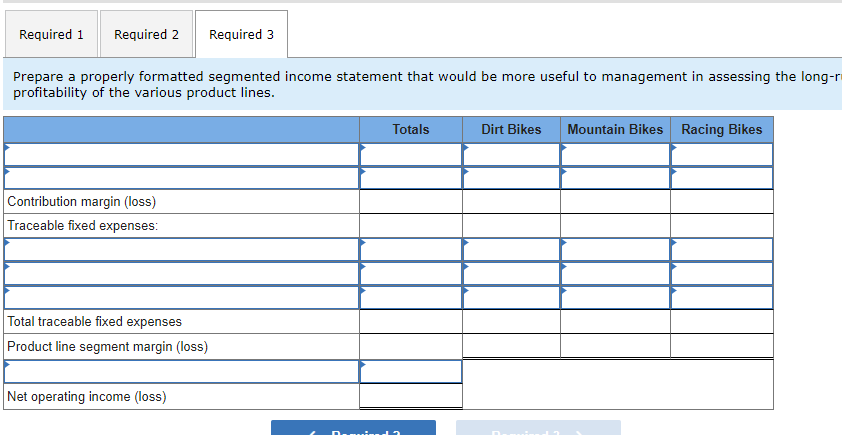Click the Mountain Bikes column header
This screenshot has width=842, height=435.
click(615, 129)
